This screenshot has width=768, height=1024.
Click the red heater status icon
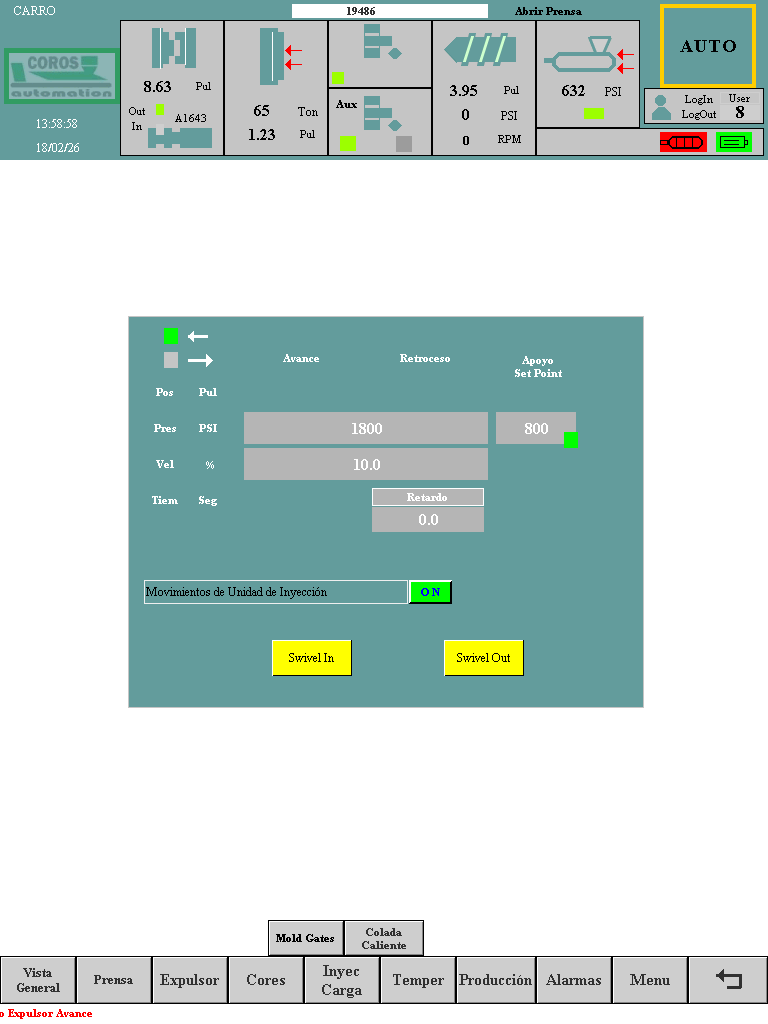click(682, 142)
